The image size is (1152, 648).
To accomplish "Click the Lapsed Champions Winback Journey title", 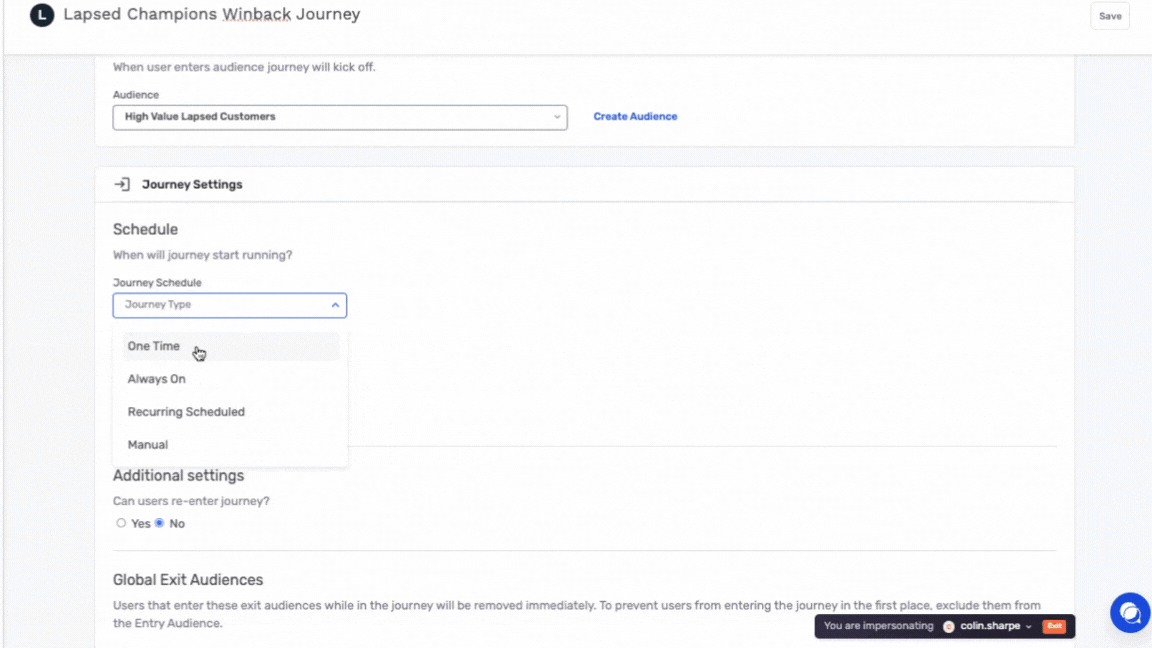I will [211, 15].
